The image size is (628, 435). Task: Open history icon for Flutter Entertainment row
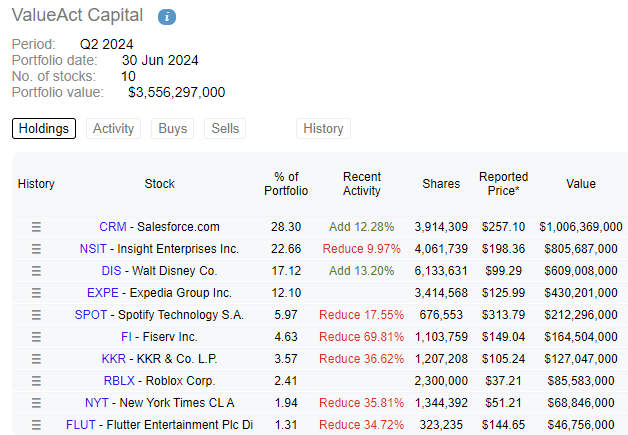[x=36, y=425]
